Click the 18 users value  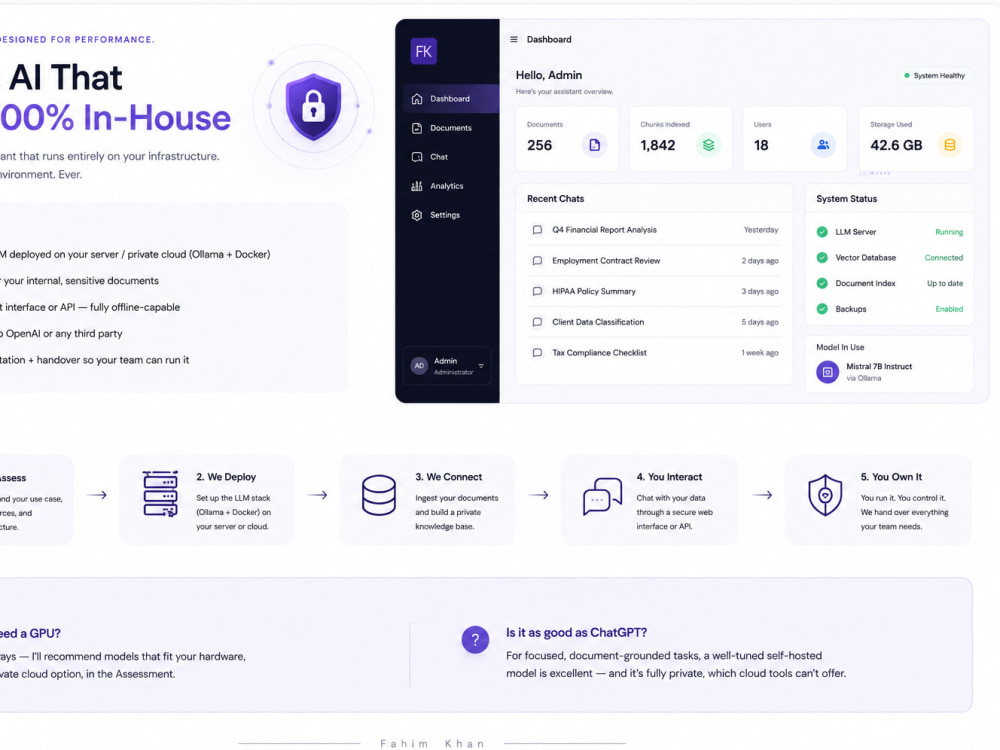coord(761,145)
